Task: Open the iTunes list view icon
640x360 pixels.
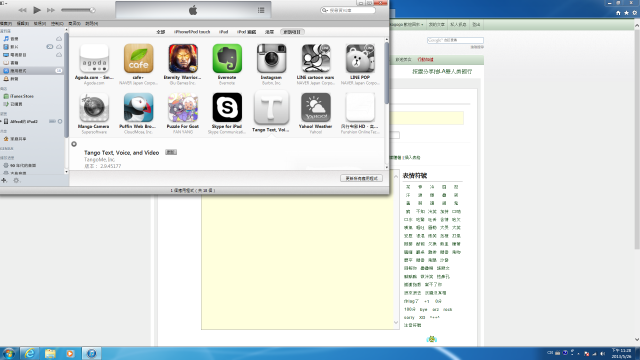Action: tap(261, 10)
